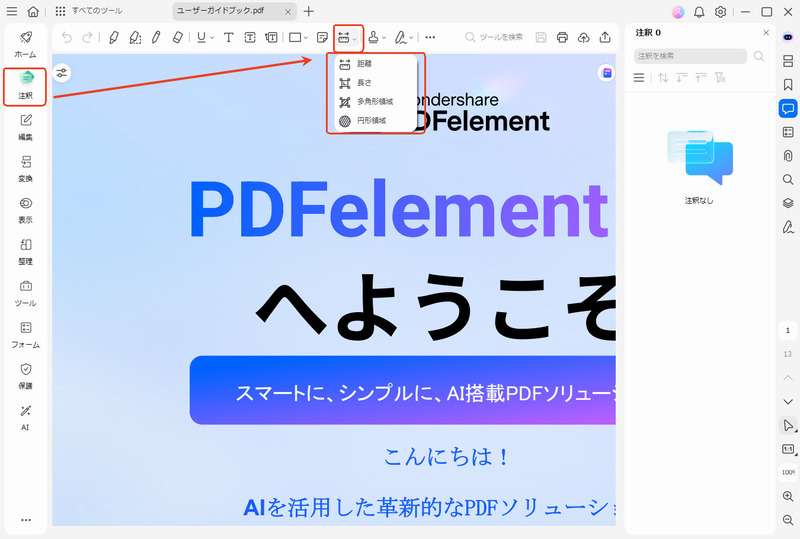Select the highlighter tool in the toolbar
This screenshot has height=539, width=800.
[114, 37]
